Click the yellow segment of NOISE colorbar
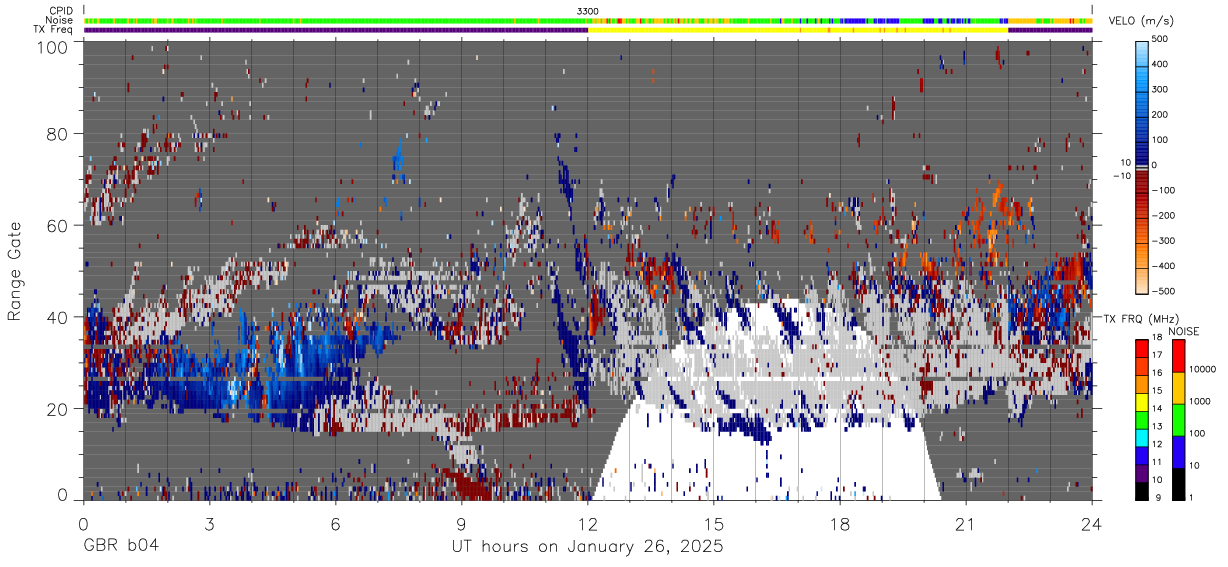The height and width of the screenshot is (567, 1228). (1177, 386)
